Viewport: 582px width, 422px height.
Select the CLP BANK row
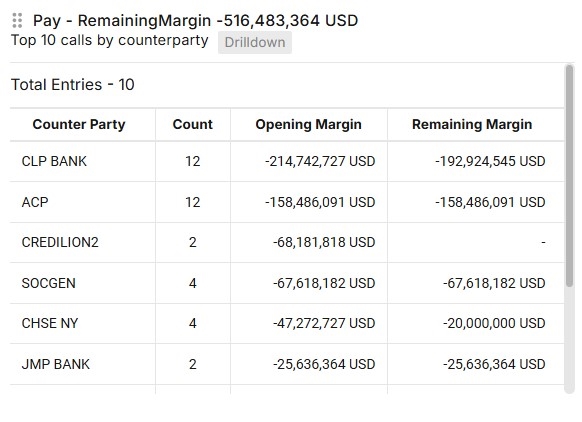point(287,161)
